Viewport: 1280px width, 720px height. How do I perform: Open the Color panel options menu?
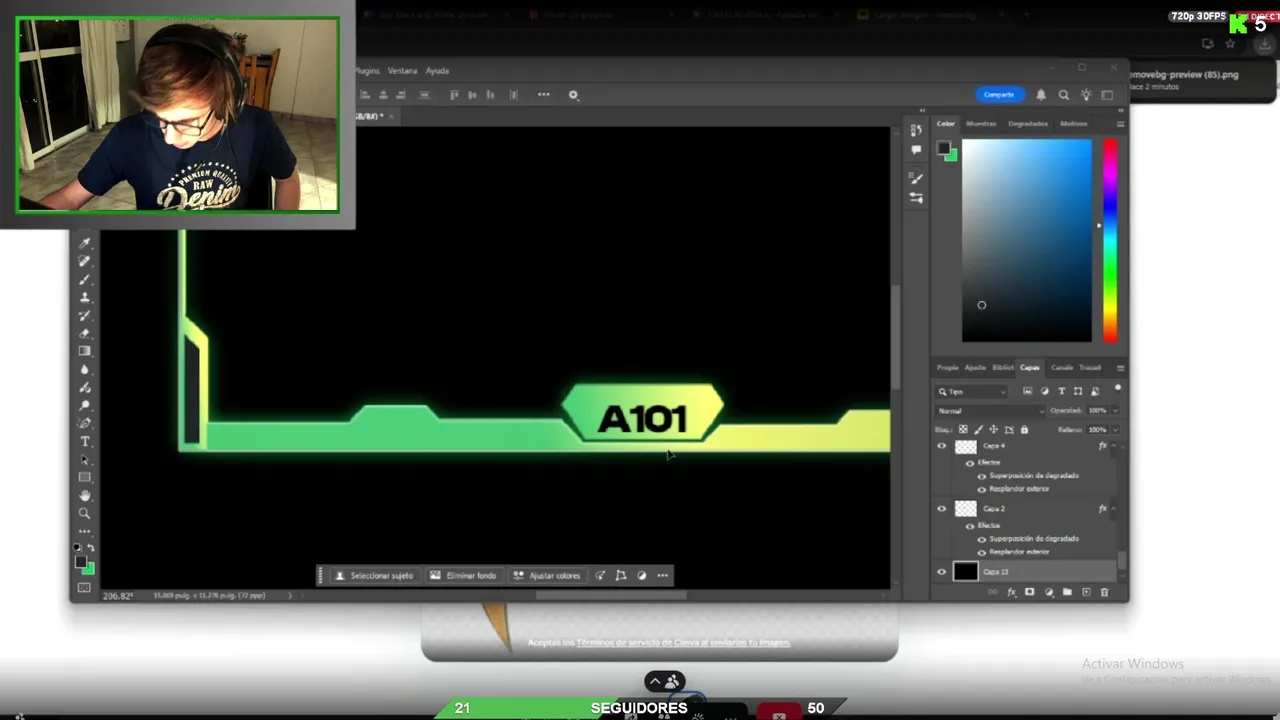1120,124
